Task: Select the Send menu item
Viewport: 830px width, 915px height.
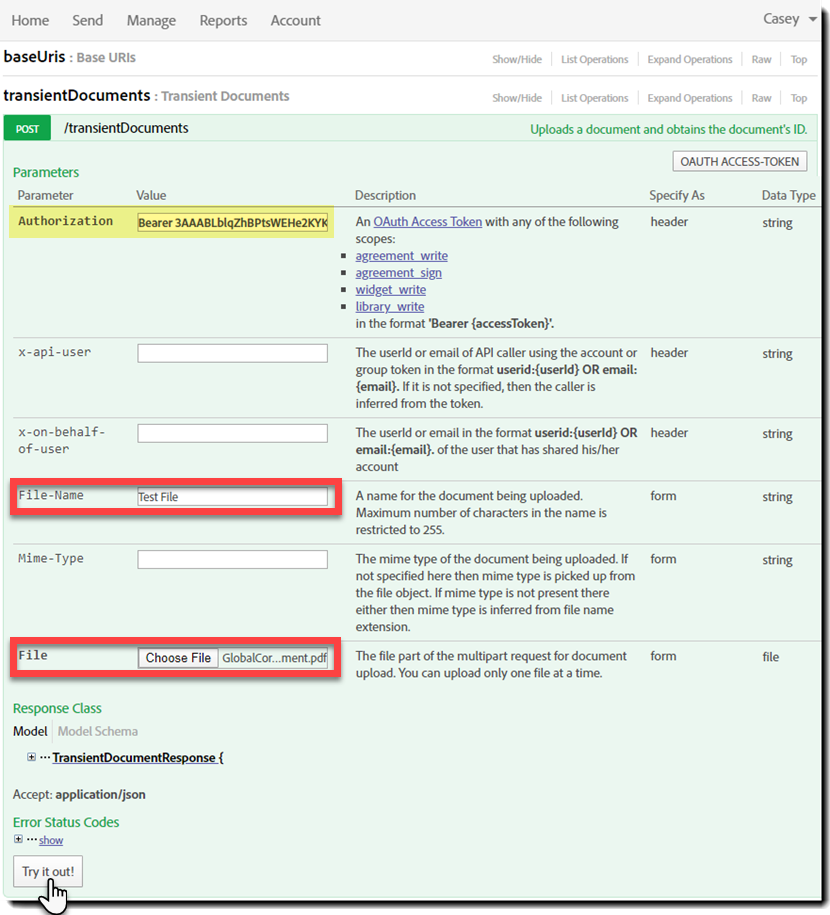Action: coord(87,20)
